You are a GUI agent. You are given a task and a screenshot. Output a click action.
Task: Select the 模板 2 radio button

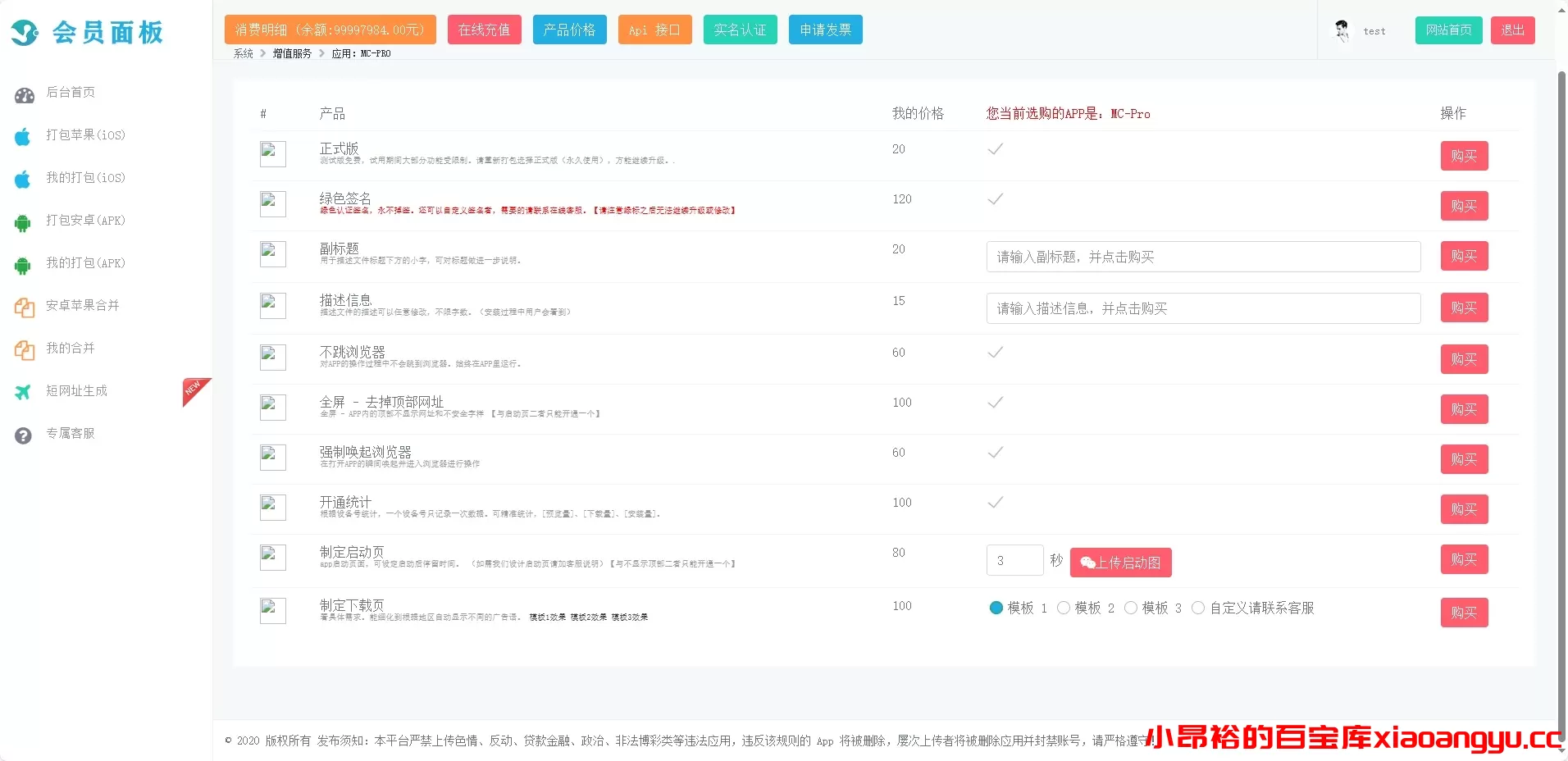pos(1064,608)
